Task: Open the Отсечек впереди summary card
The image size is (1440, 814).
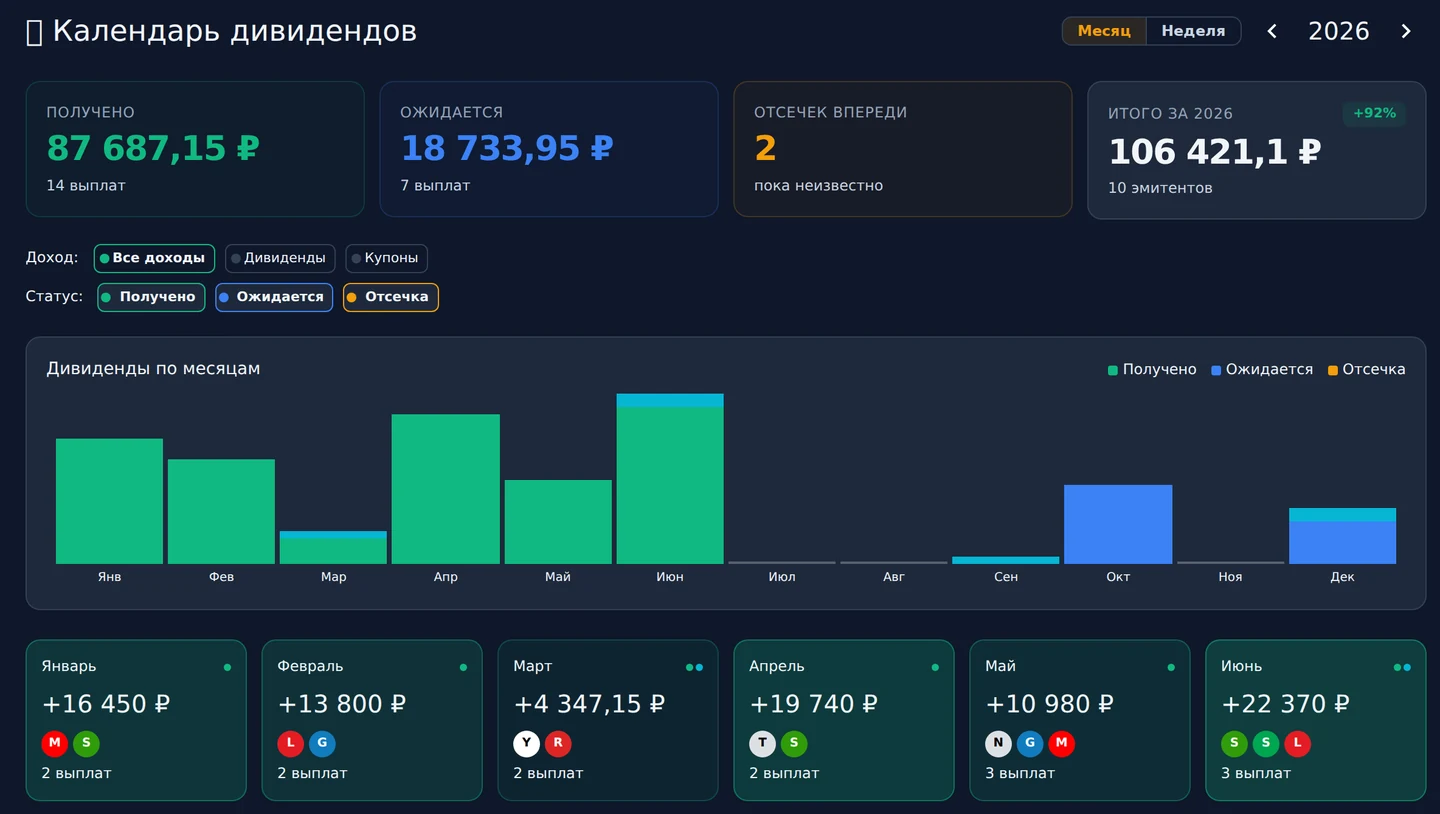Action: (x=903, y=149)
